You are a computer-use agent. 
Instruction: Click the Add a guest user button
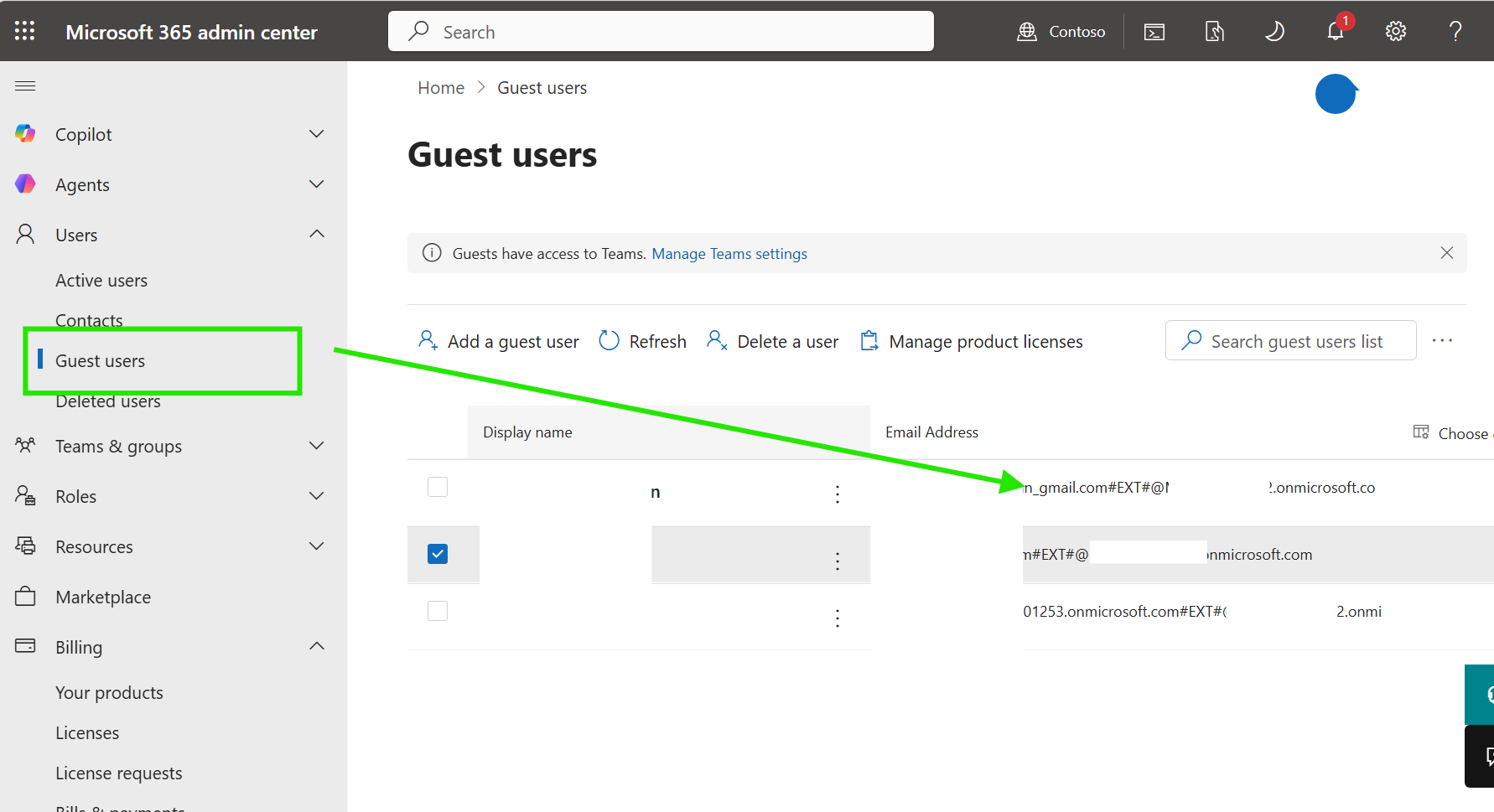(499, 341)
